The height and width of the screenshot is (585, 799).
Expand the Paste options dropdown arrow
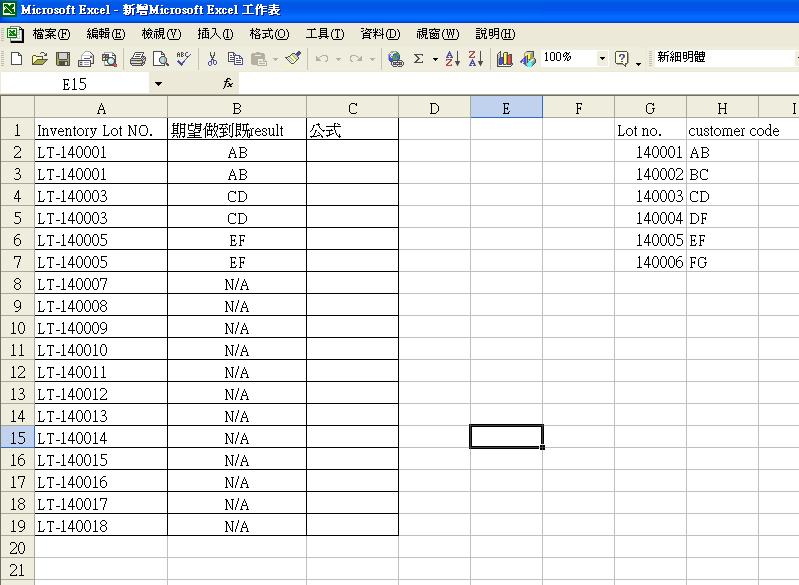276,60
